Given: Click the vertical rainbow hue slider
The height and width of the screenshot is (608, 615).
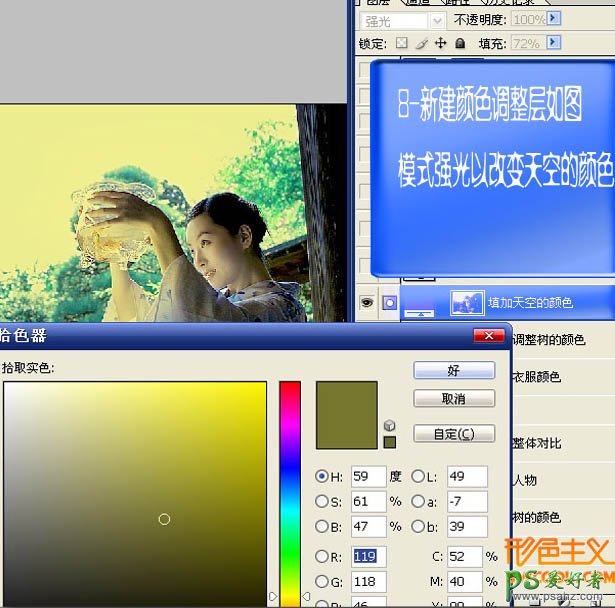Looking at the screenshot, I should point(290,490).
